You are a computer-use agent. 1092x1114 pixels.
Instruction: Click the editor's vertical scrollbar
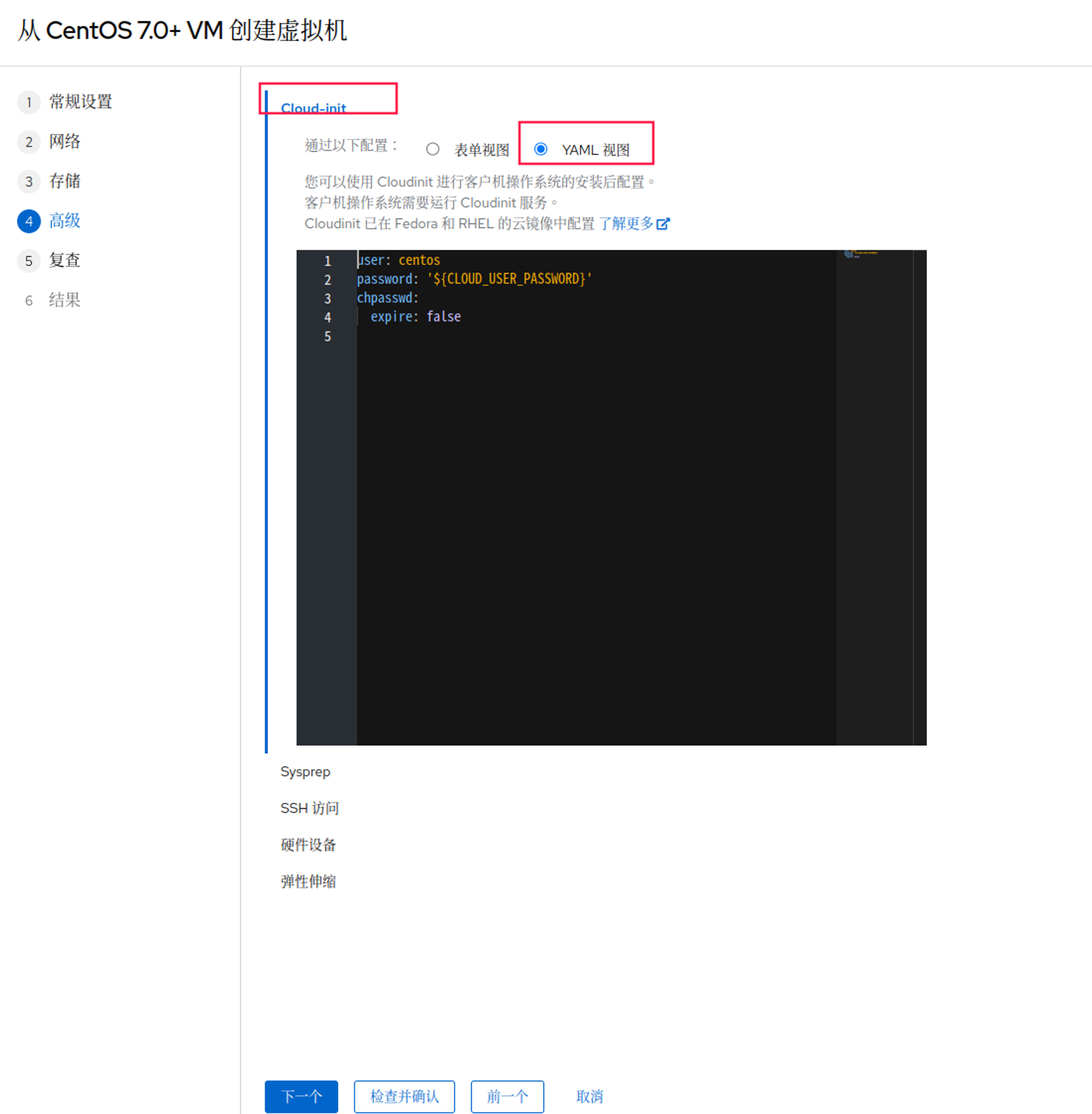[x=919, y=497]
